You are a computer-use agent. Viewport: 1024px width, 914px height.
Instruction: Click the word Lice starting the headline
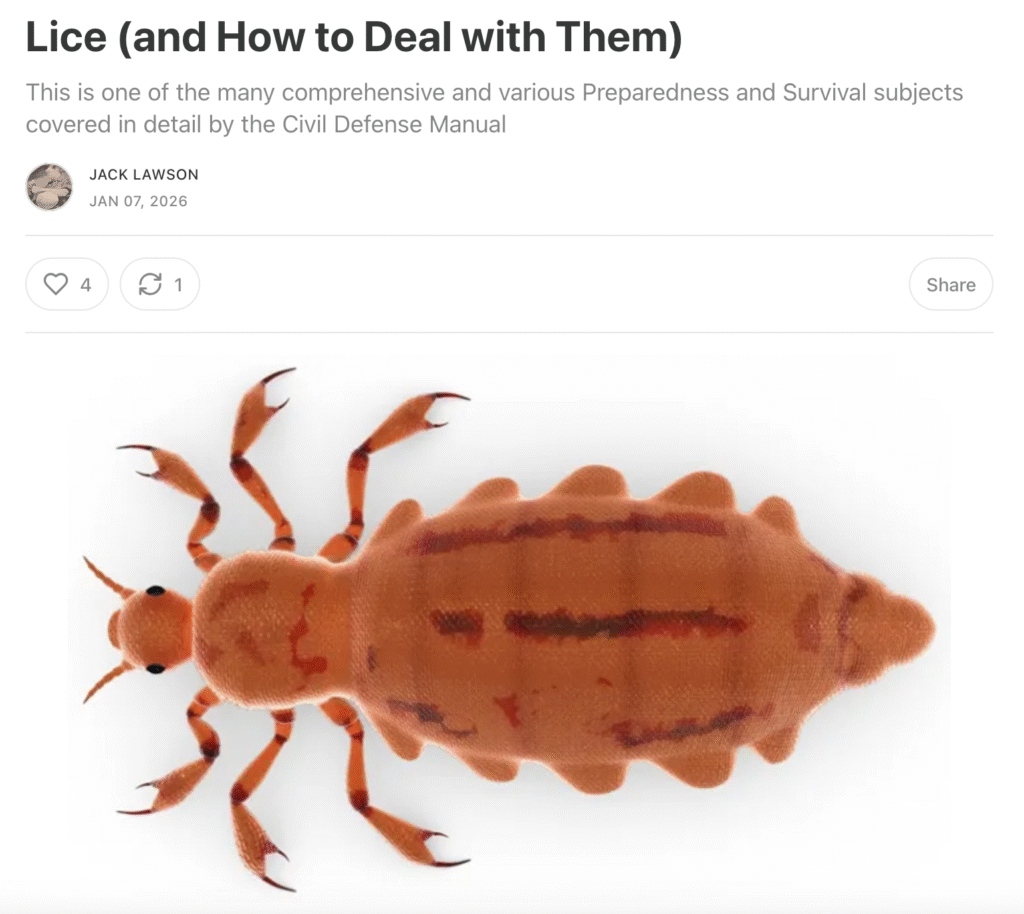point(65,37)
